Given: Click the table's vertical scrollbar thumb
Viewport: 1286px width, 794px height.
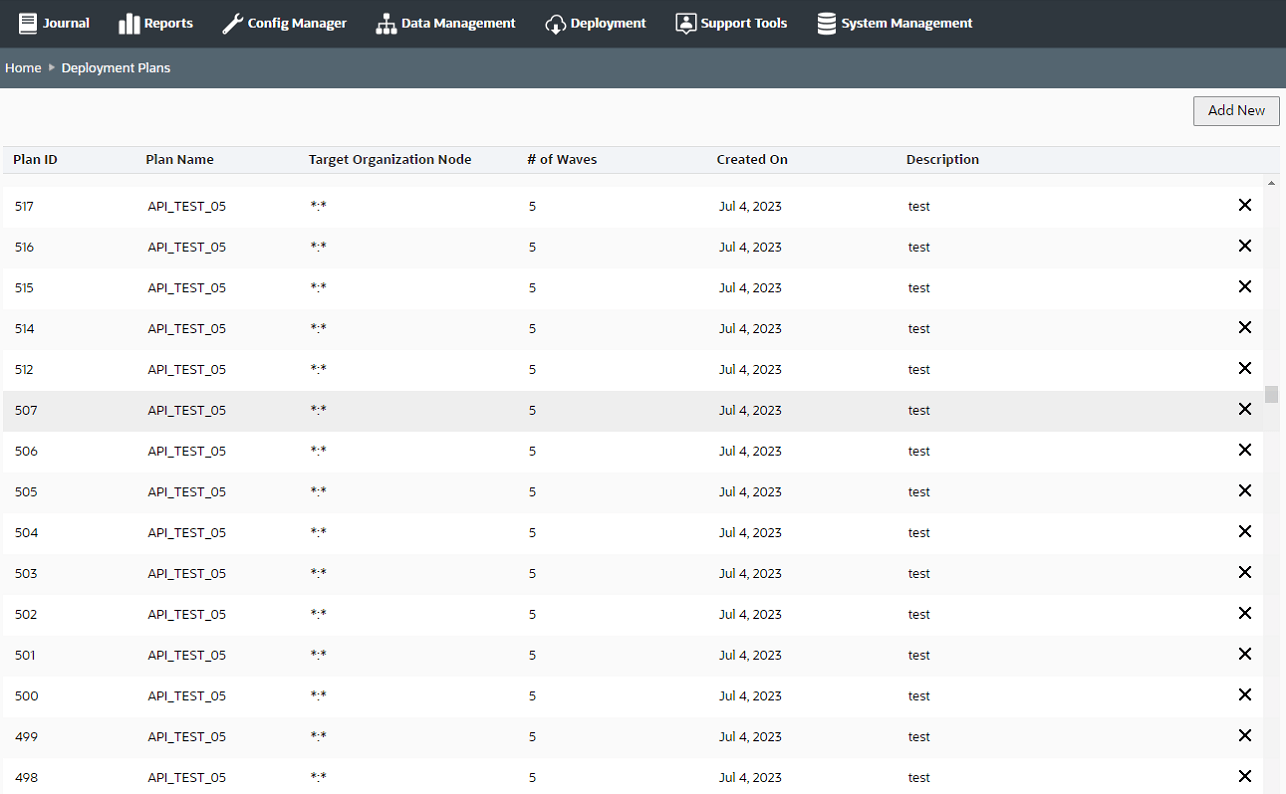Looking at the screenshot, I should [1271, 394].
